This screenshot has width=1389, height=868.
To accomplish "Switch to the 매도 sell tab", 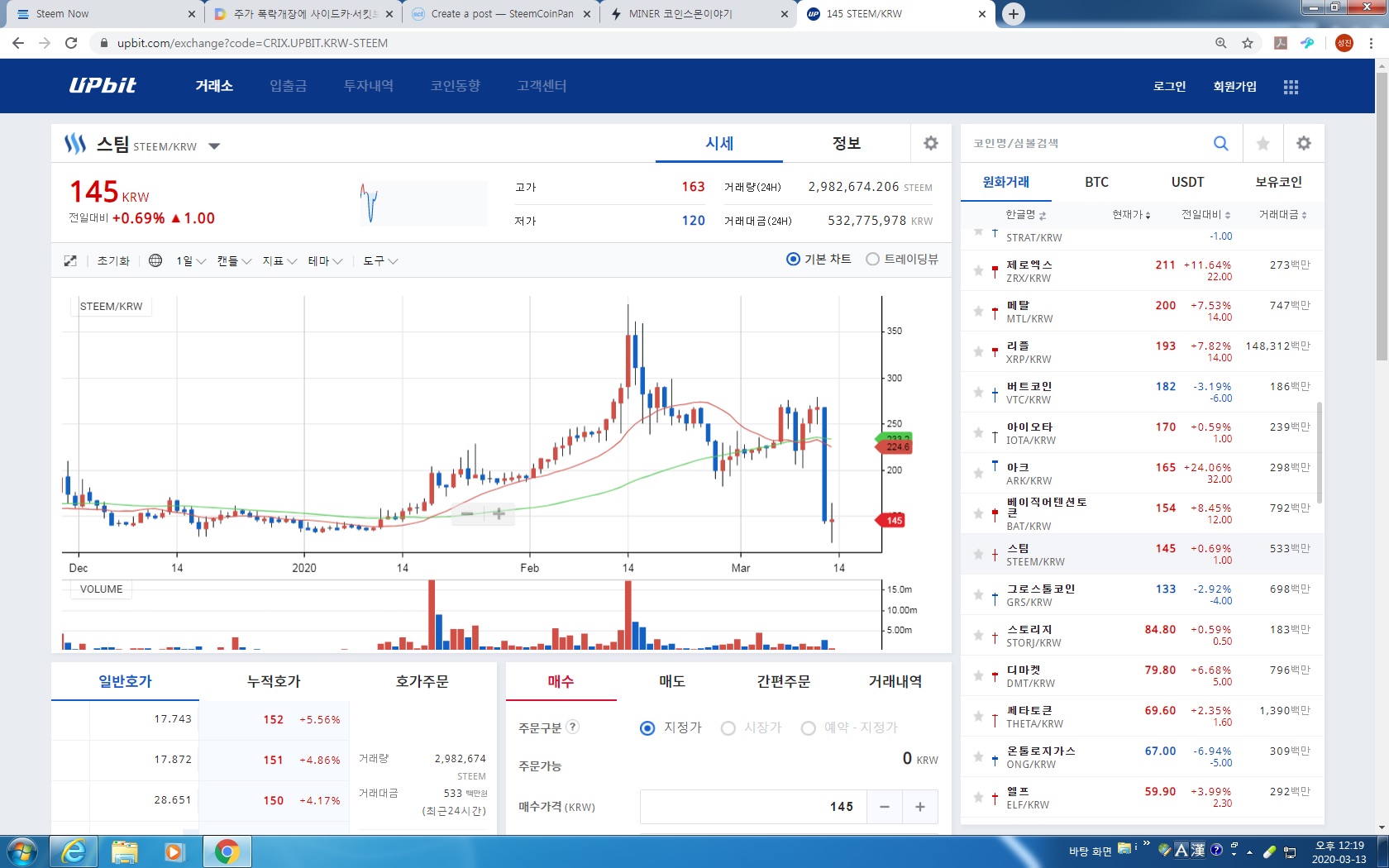I will pyautogui.click(x=672, y=681).
